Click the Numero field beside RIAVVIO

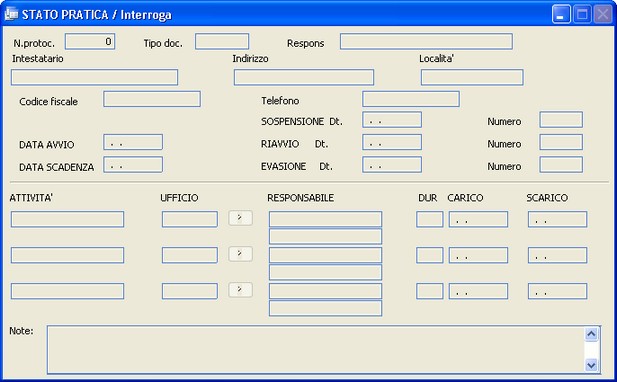pos(561,142)
